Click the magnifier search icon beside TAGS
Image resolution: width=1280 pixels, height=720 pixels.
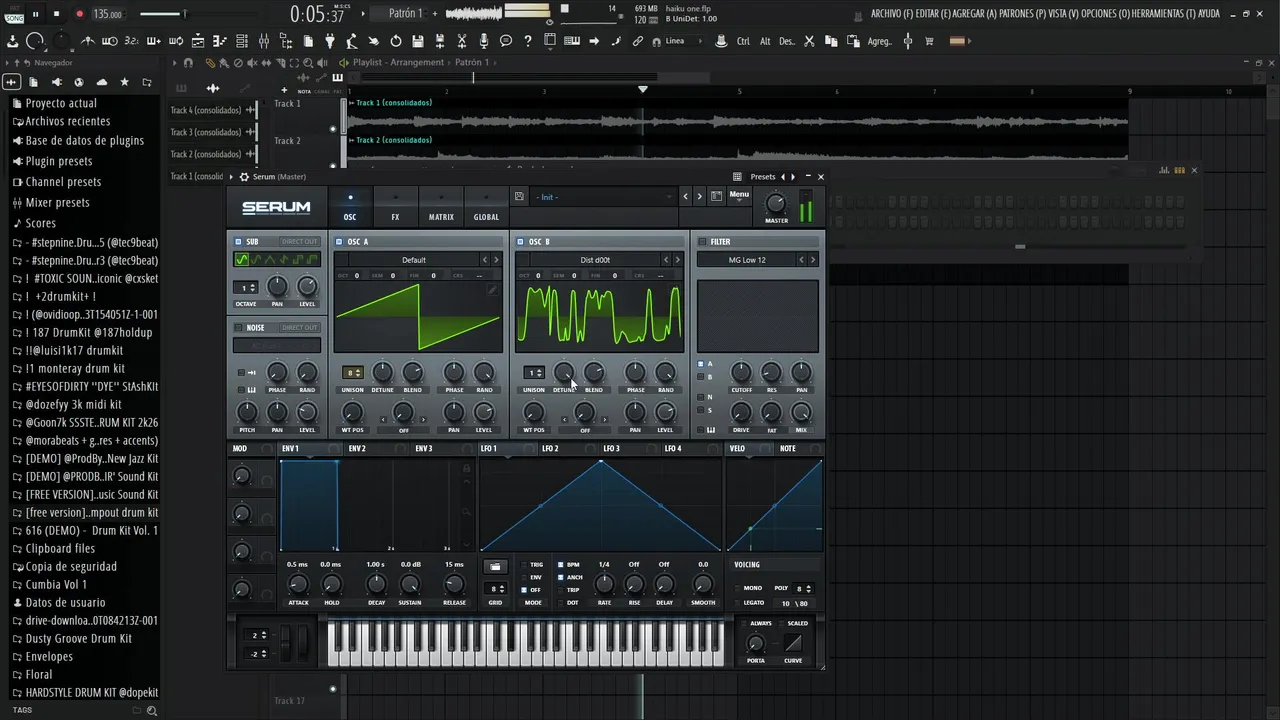tap(152, 710)
